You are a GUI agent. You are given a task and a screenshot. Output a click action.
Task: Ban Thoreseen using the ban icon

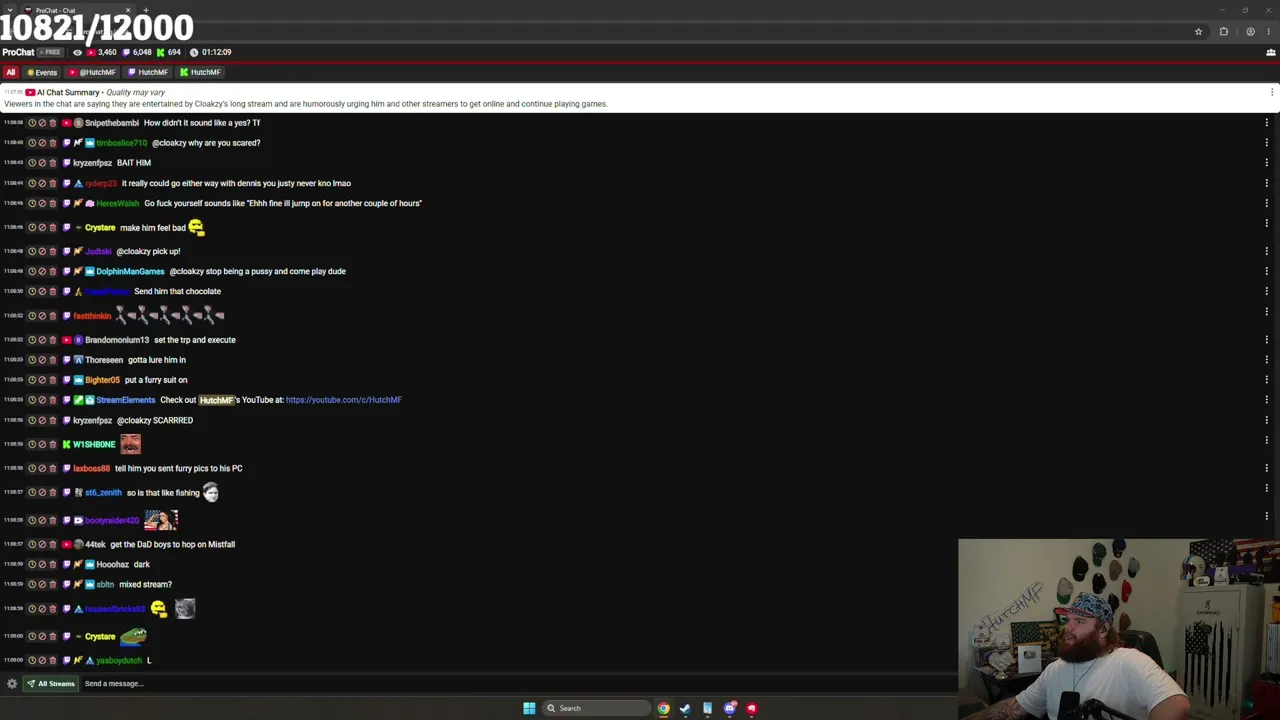[x=42, y=360]
